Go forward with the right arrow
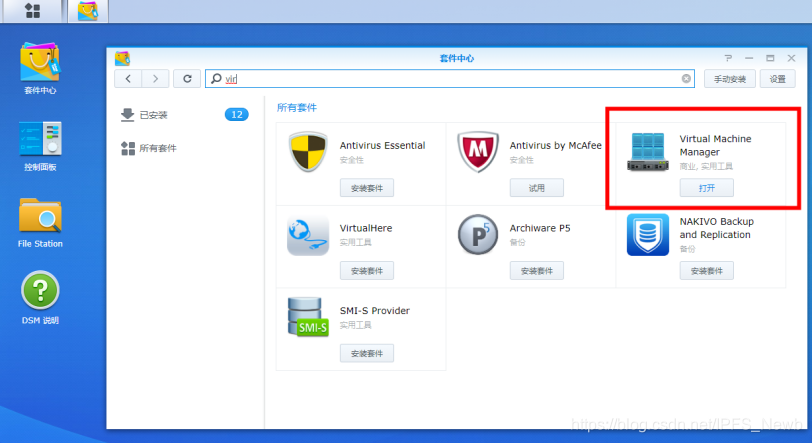The width and height of the screenshot is (812, 443). point(155,79)
